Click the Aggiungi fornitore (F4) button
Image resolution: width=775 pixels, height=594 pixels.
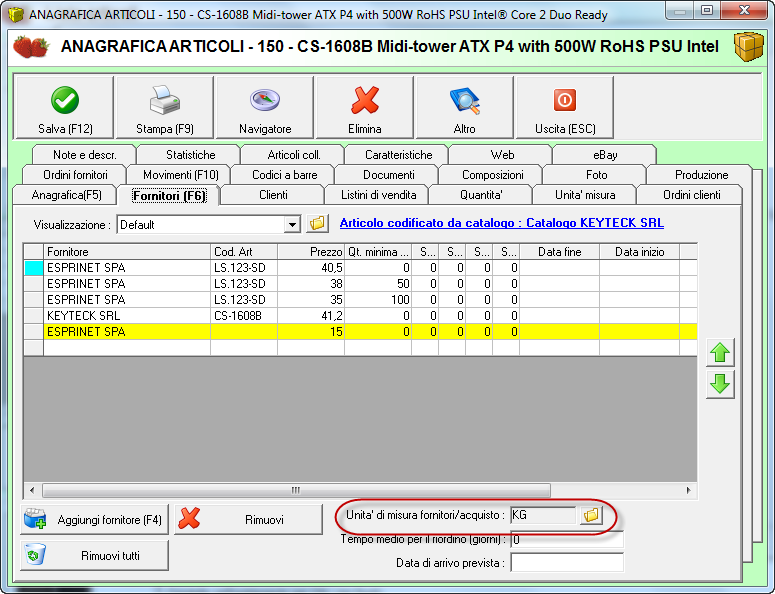[94, 519]
